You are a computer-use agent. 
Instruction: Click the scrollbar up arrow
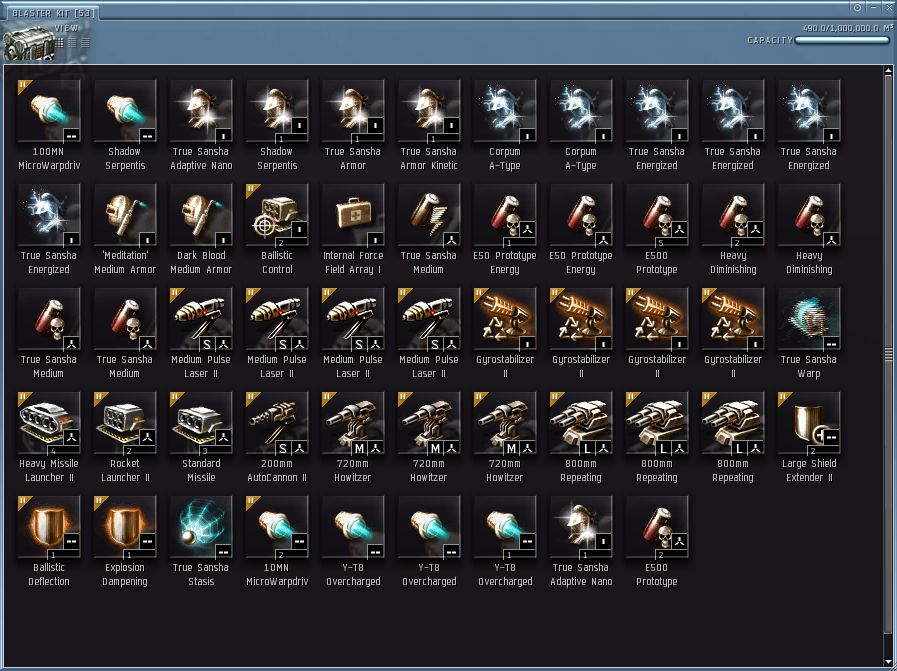(888, 71)
